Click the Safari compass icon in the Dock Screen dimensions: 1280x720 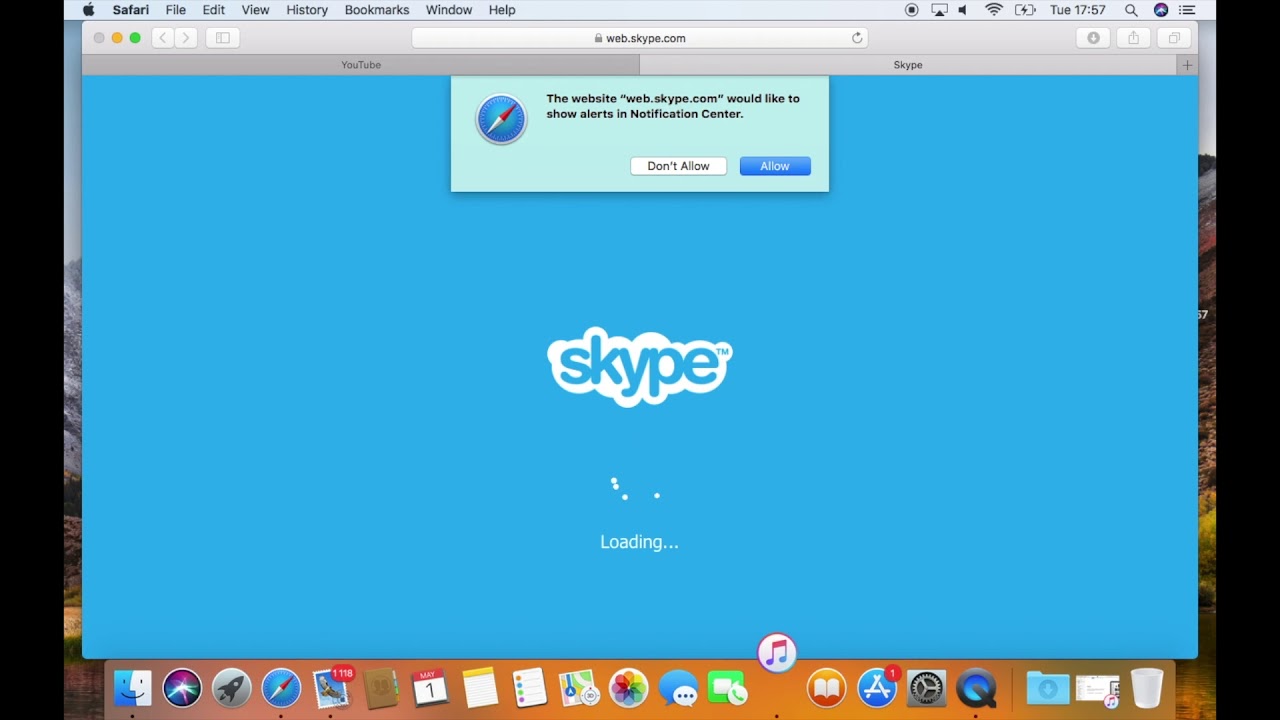pyautogui.click(x=281, y=689)
